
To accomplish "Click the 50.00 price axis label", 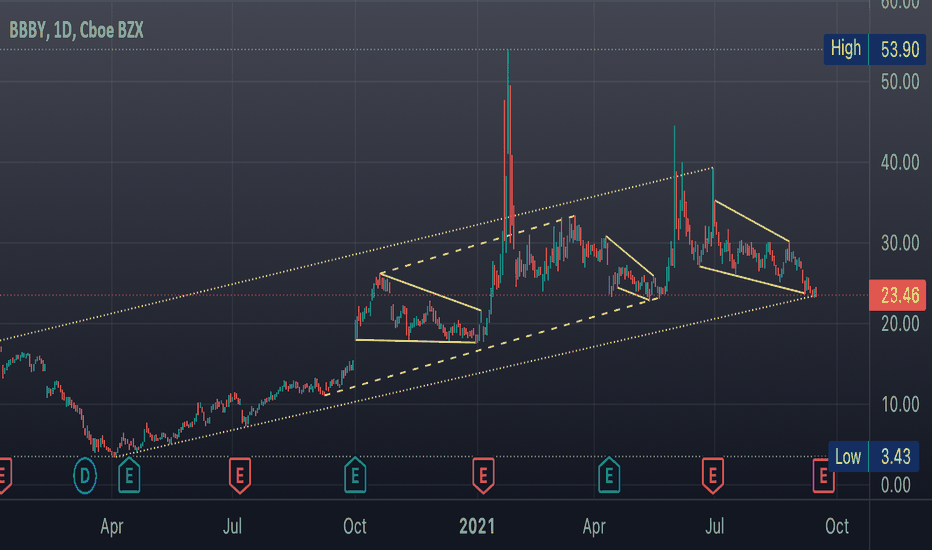I will click(x=900, y=81).
